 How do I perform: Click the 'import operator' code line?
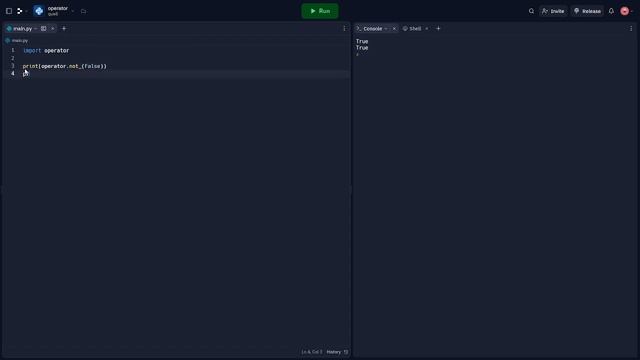tap(46, 51)
